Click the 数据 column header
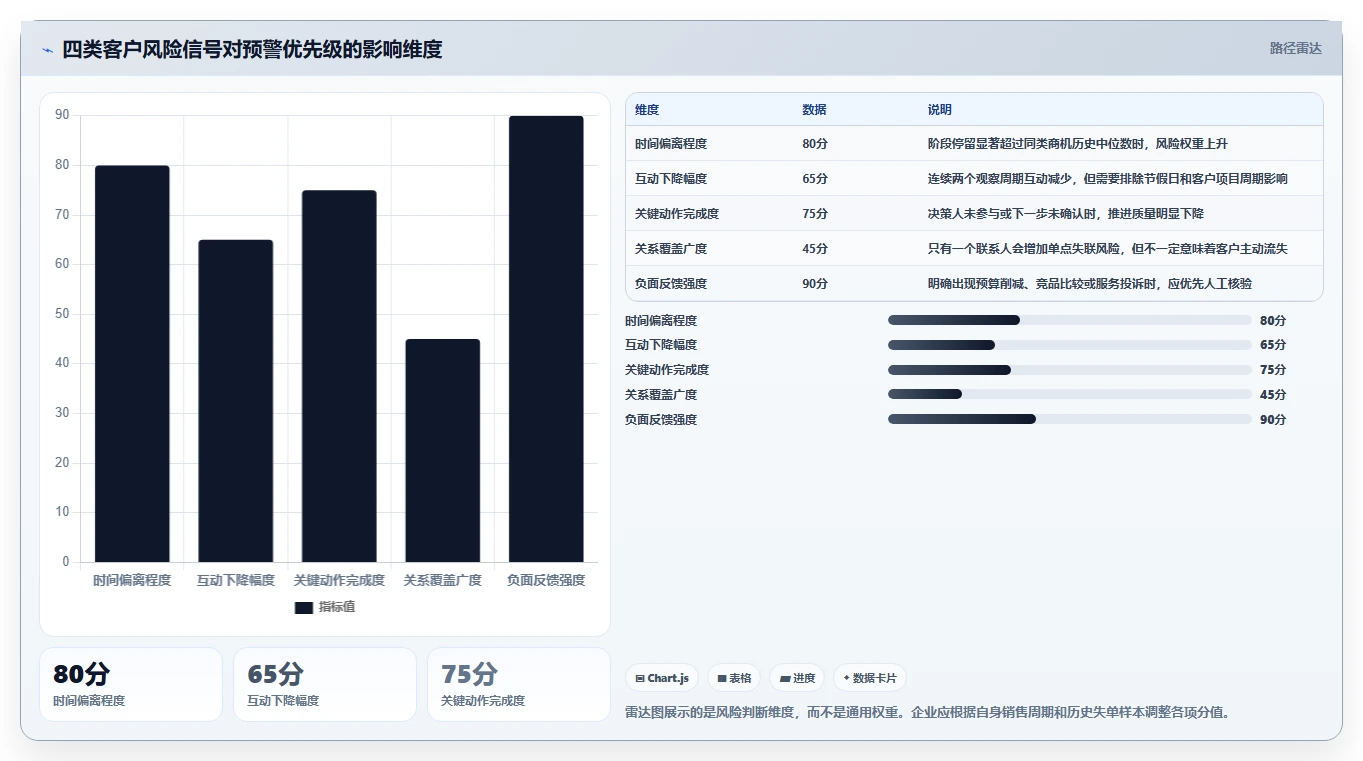 pyautogui.click(x=814, y=110)
